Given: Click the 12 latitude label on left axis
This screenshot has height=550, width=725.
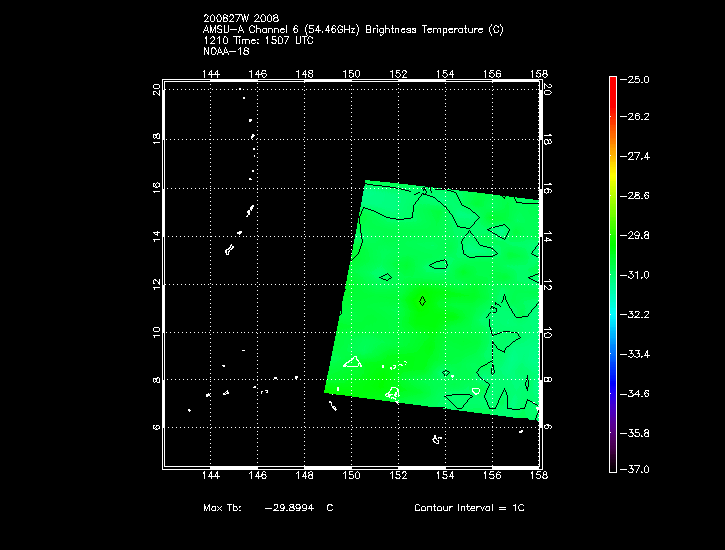Looking at the screenshot, I should point(156,284).
